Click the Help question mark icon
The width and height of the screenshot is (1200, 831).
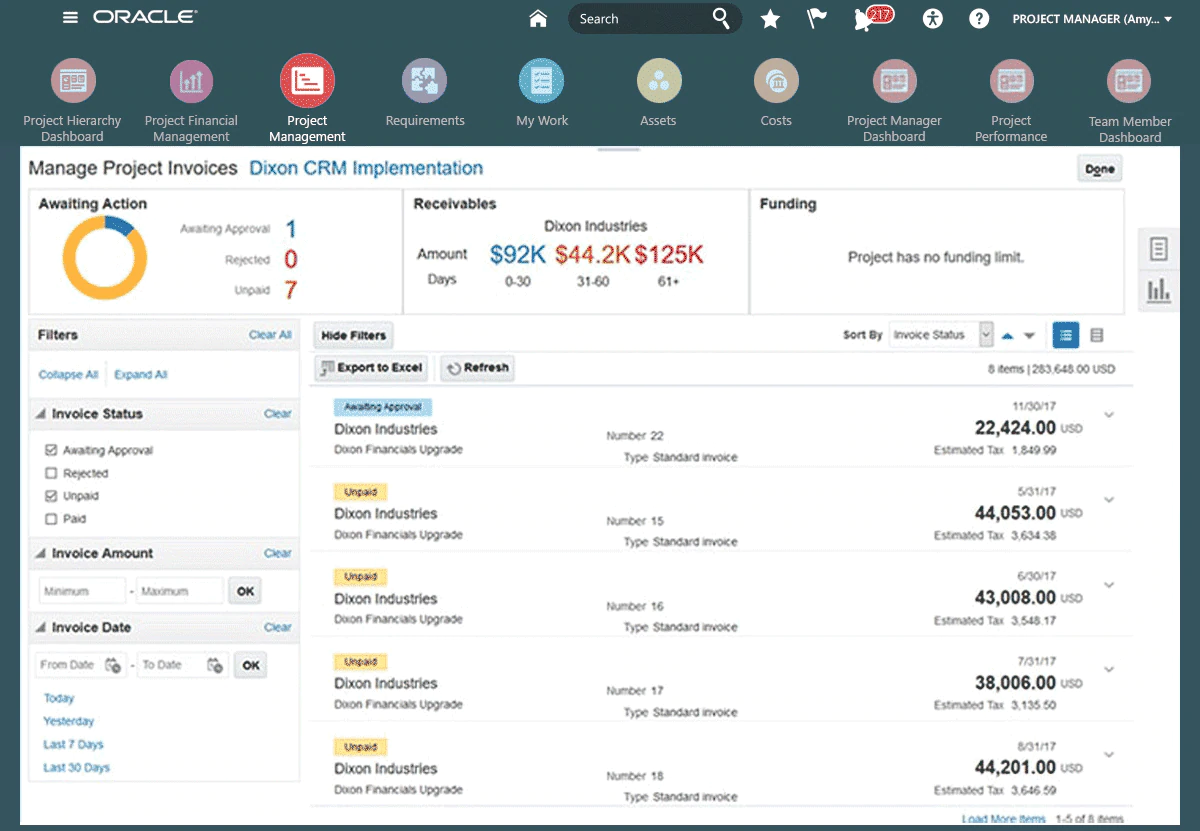click(x=980, y=19)
